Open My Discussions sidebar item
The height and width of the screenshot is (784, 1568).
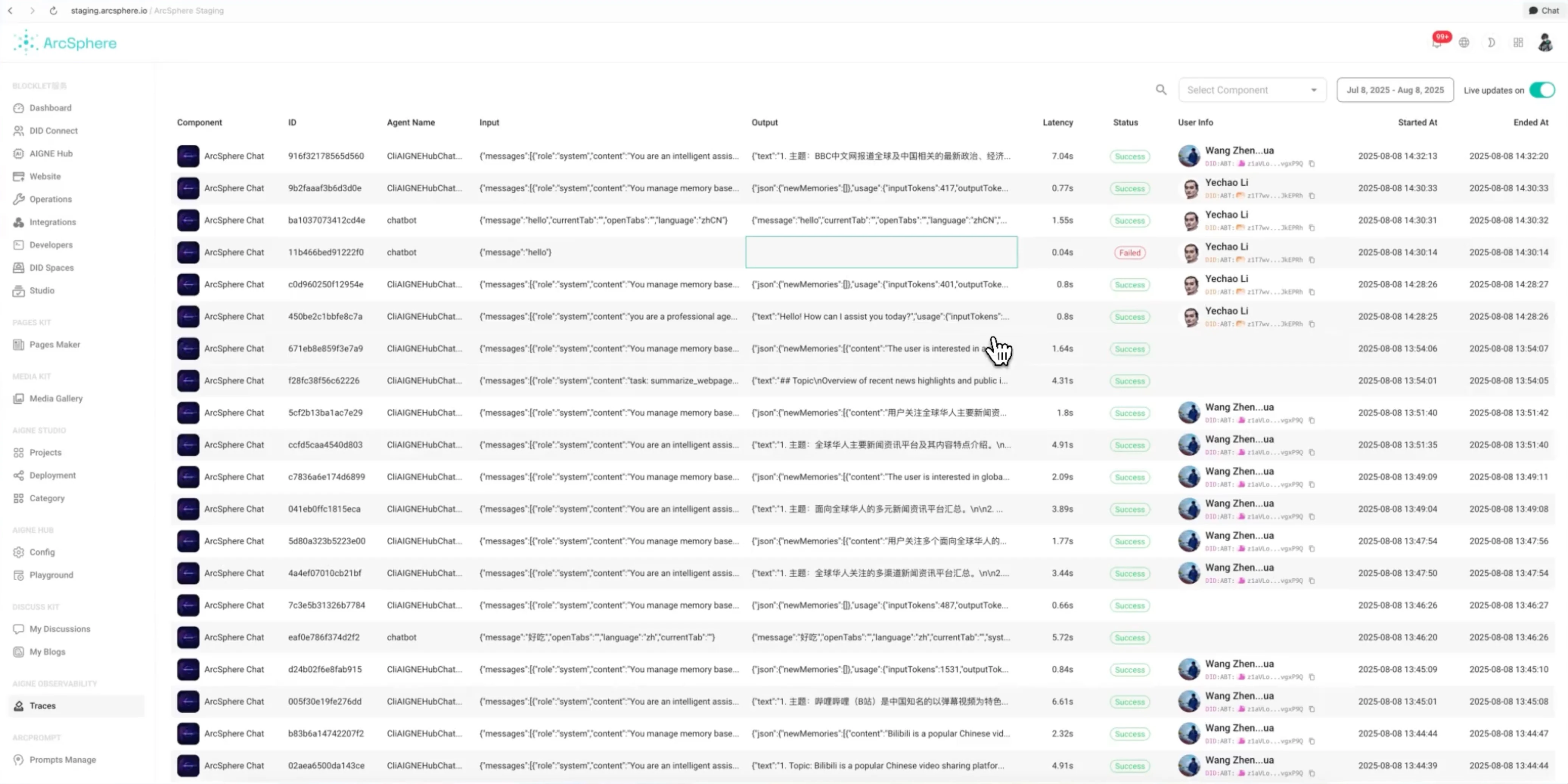tap(60, 629)
